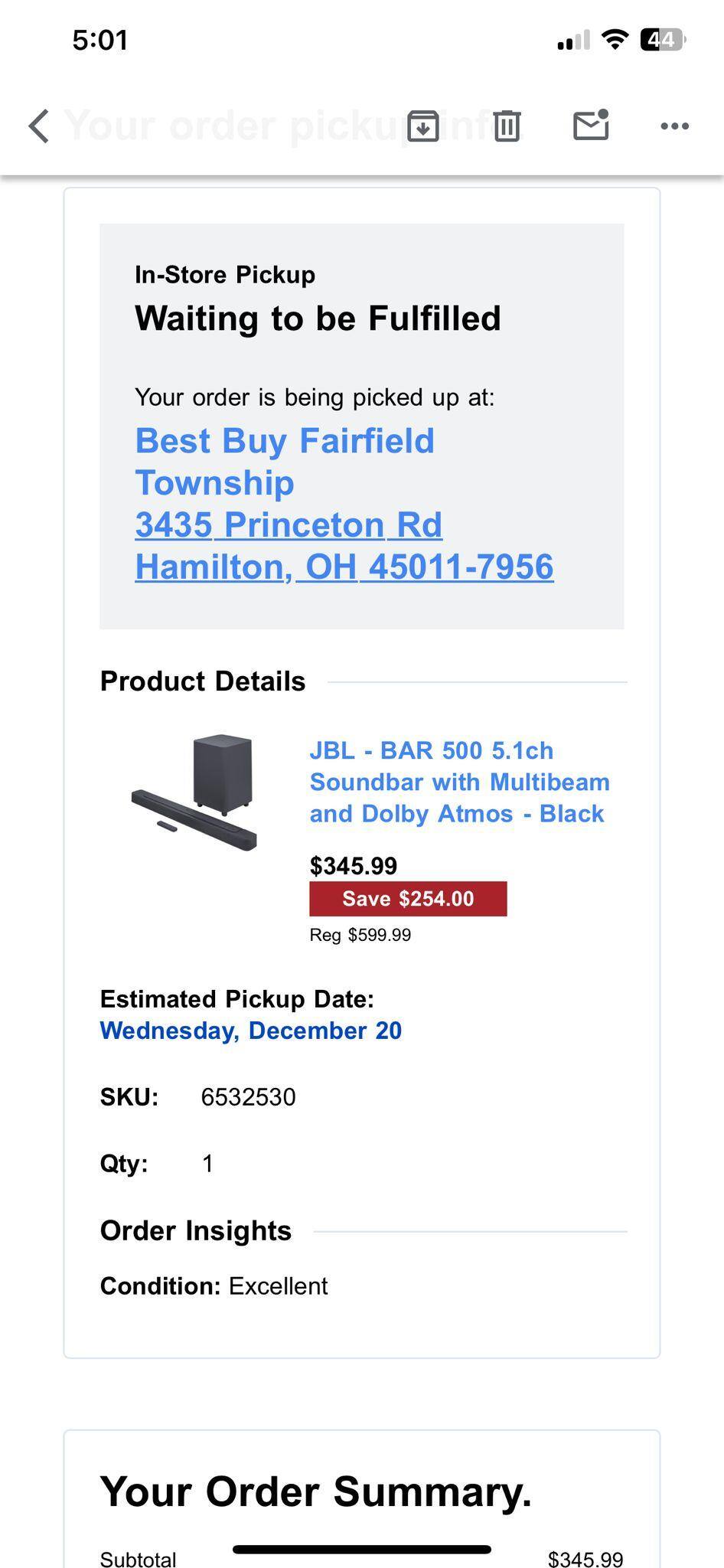
Task: Tap the Wi-Fi status icon
Action: tap(615, 40)
